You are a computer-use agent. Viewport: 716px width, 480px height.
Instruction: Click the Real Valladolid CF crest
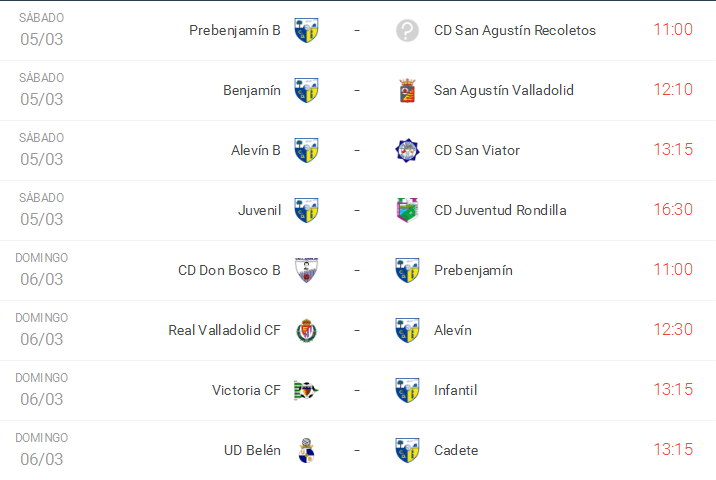(306, 330)
